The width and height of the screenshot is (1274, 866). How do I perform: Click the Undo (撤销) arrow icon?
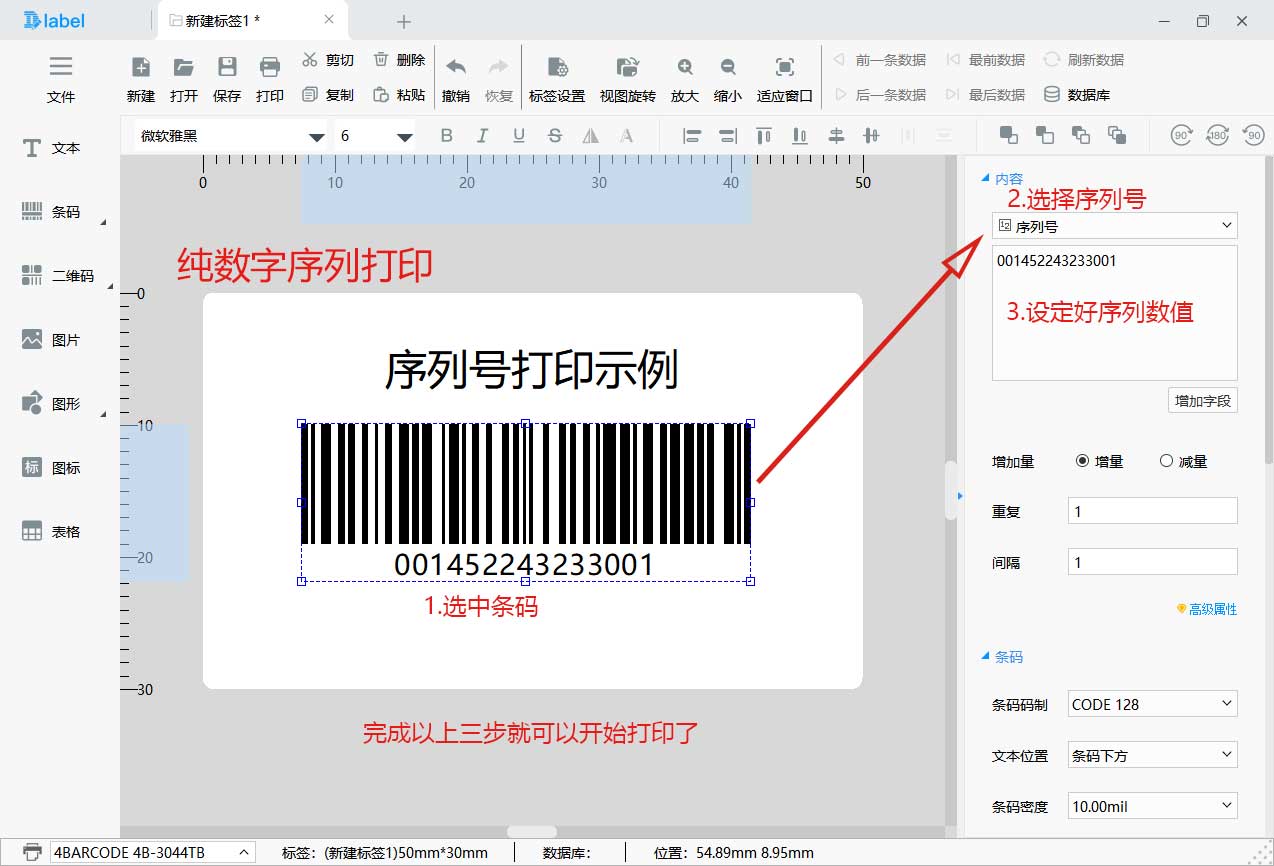456,68
